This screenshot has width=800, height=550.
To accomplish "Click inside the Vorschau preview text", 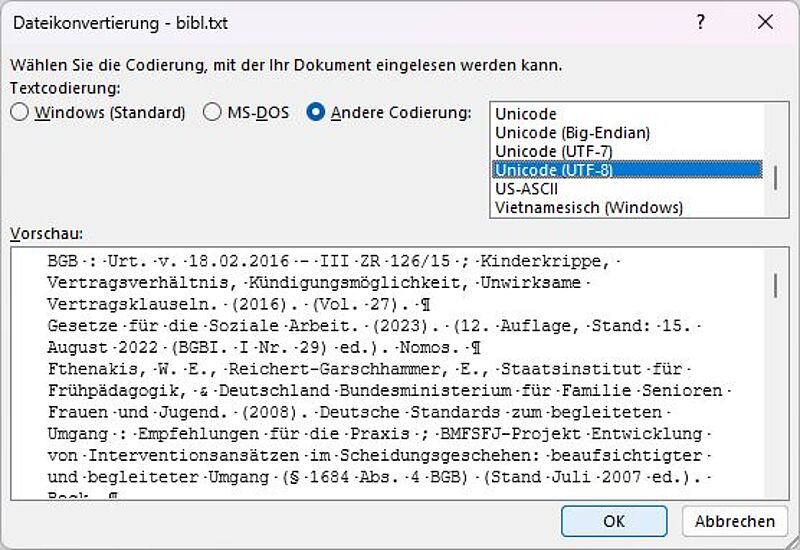I will coord(388,373).
